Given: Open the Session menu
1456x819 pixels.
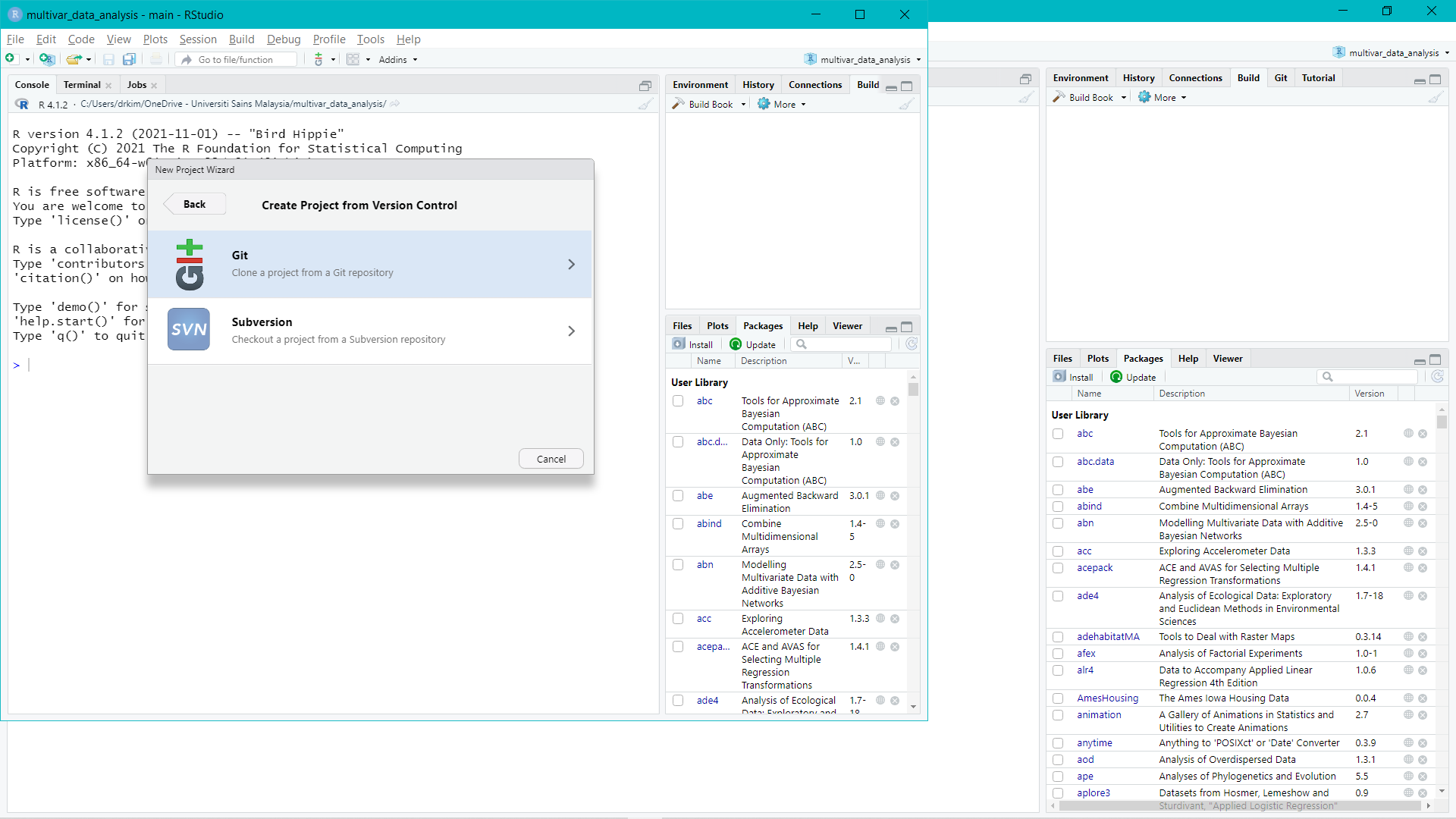Looking at the screenshot, I should pos(198,39).
